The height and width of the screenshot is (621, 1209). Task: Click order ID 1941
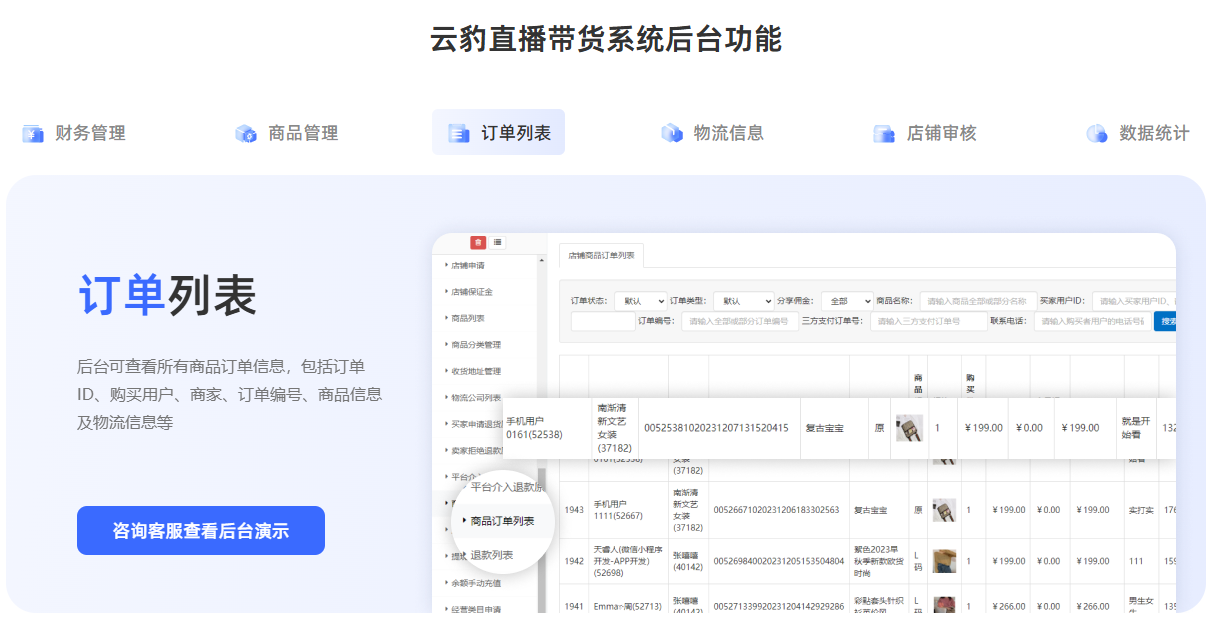click(574, 606)
